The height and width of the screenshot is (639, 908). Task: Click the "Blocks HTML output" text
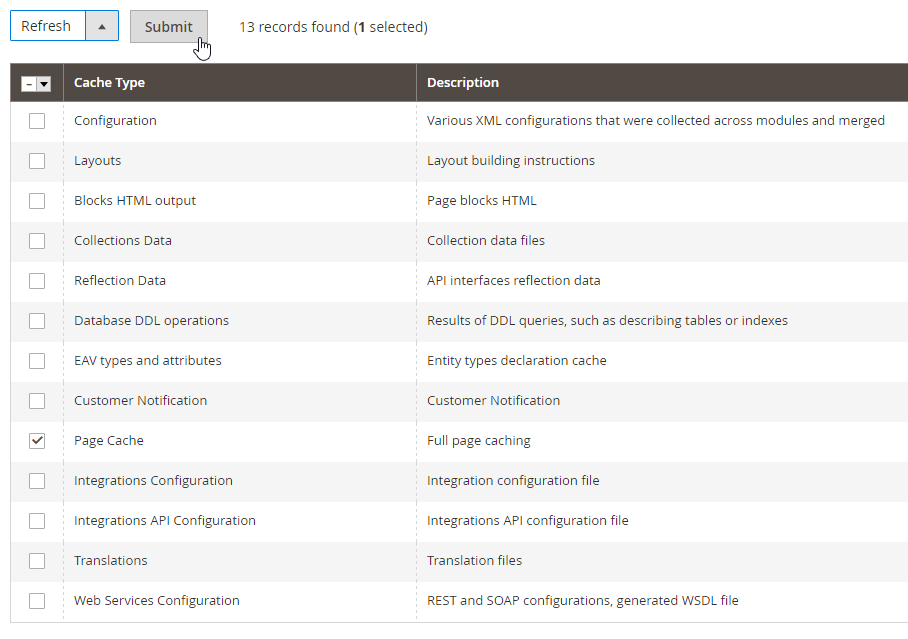click(135, 200)
